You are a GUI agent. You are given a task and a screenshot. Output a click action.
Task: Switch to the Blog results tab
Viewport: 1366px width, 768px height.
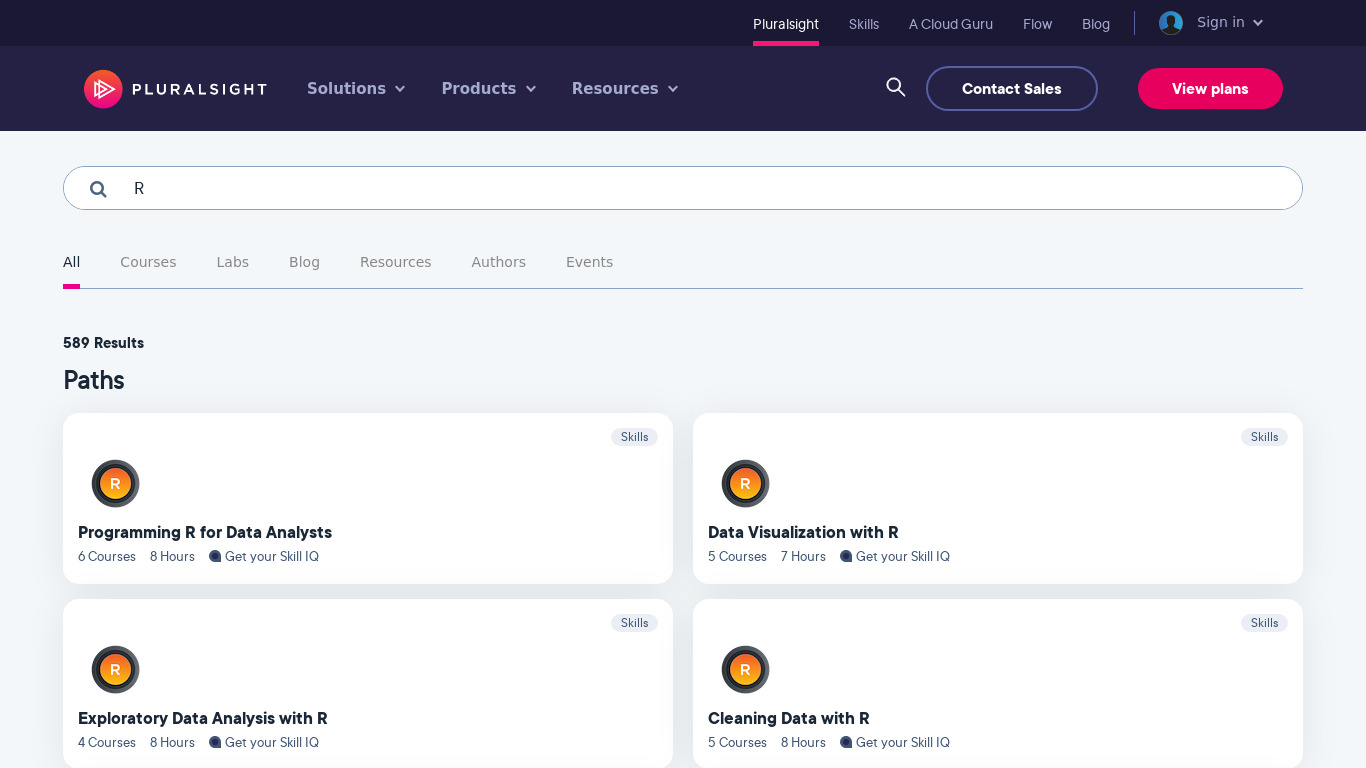(x=305, y=262)
